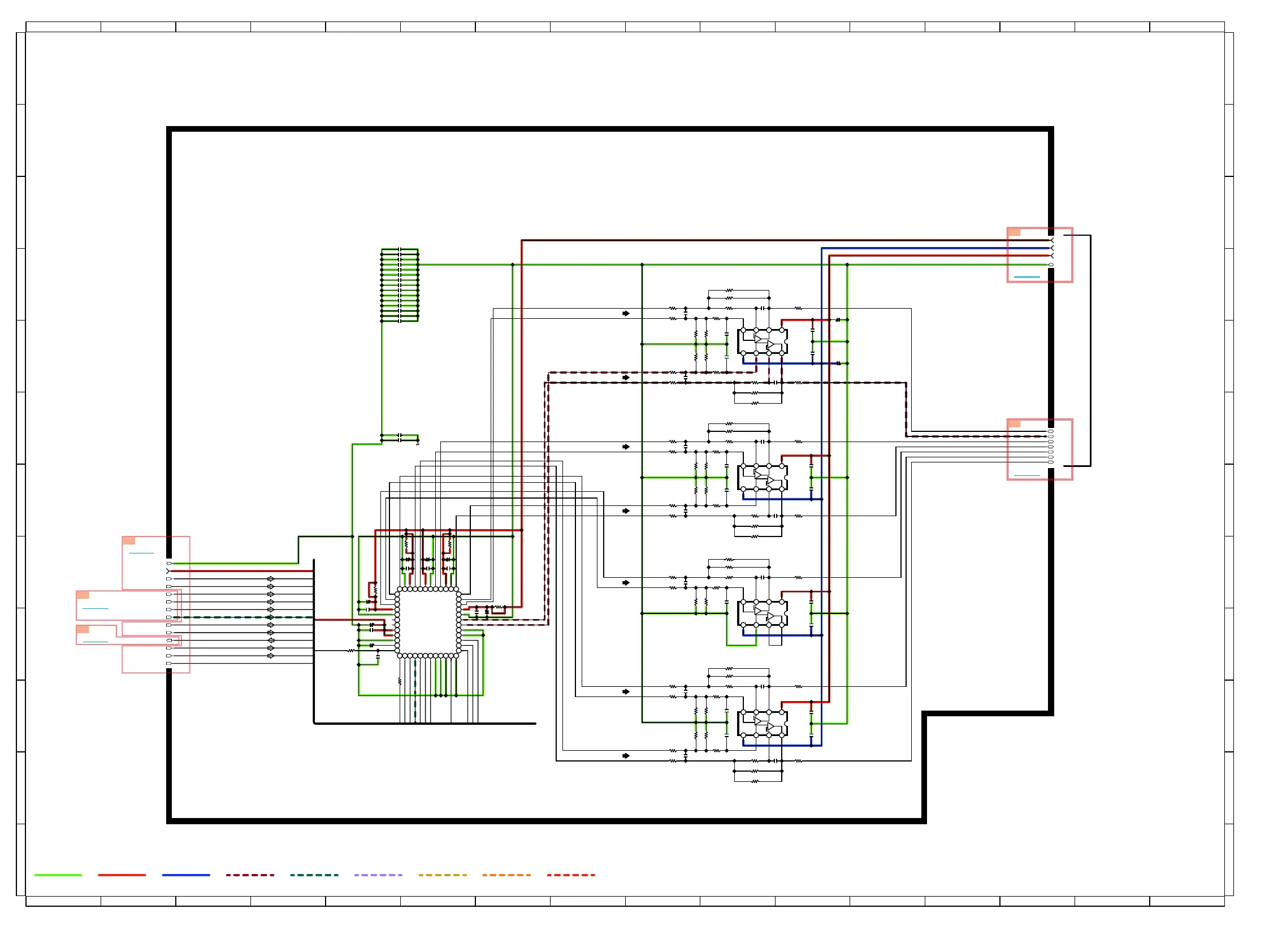Select the bottommost dual op-amp chip symbol
Screen dimensions: 1282x952
coord(762,724)
